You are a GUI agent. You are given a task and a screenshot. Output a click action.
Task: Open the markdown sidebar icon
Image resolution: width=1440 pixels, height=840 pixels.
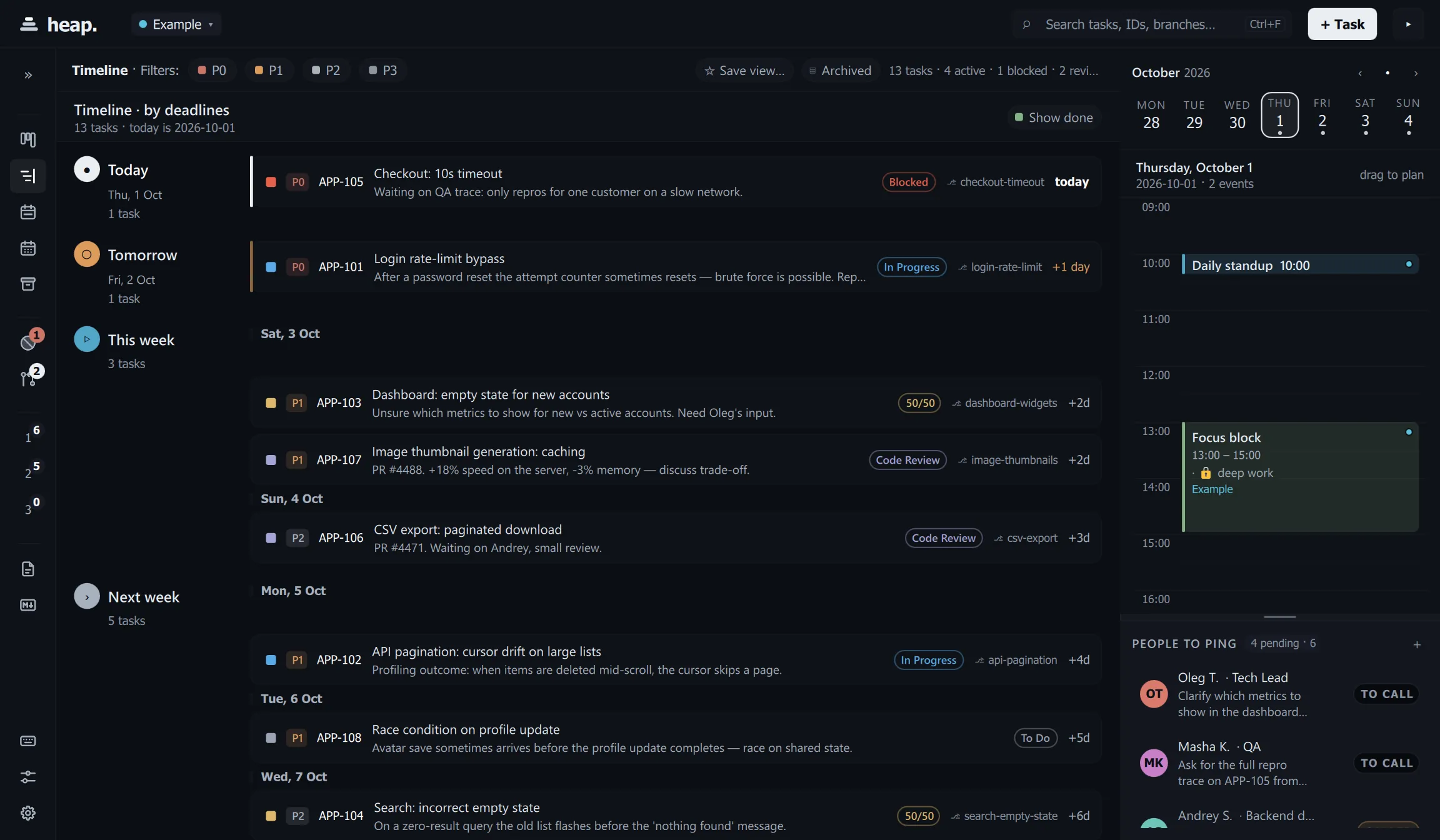pyautogui.click(x=28, y=605)
